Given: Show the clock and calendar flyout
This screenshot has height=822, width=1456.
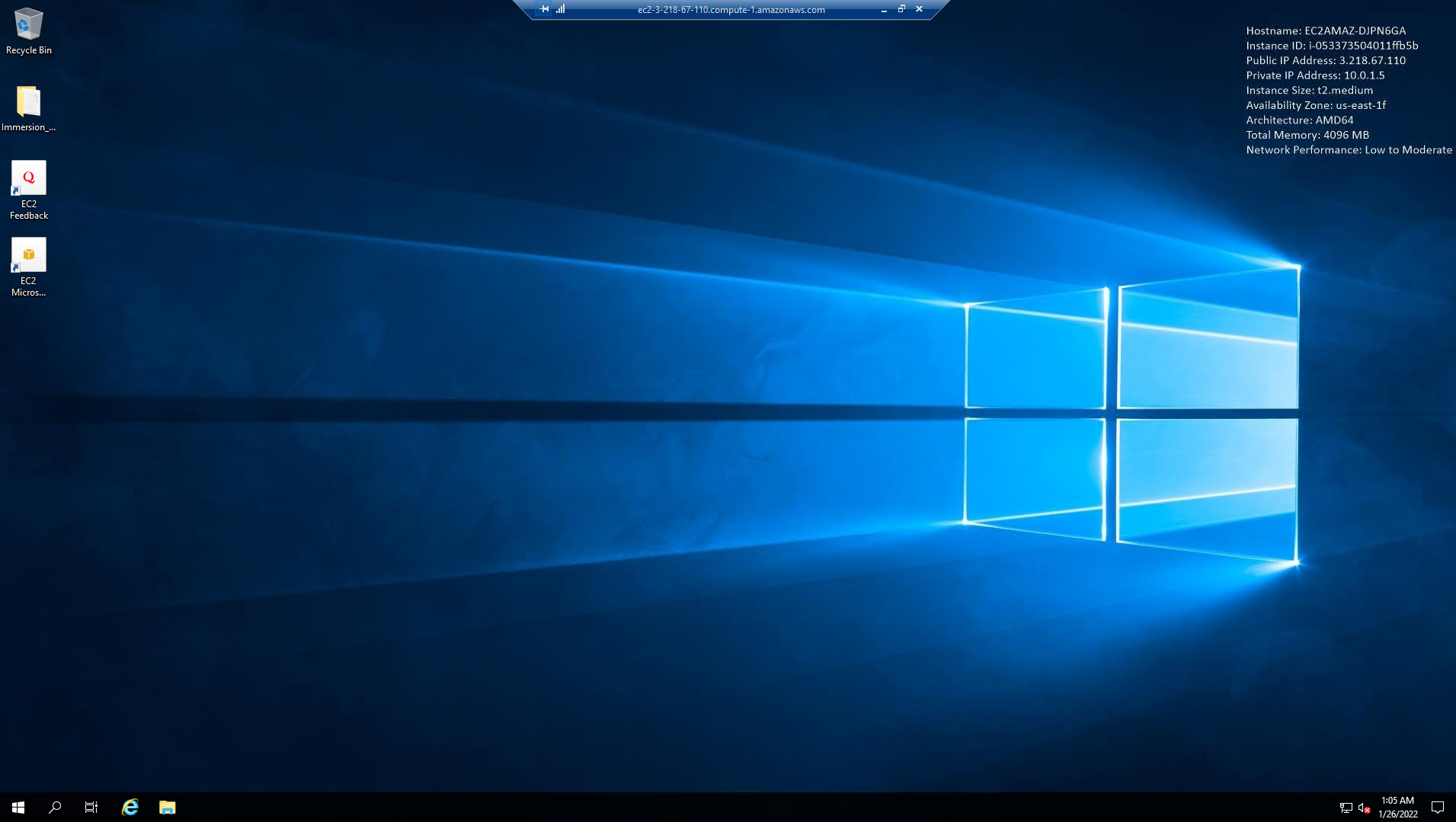Looking at the screenshot, I should click(1398, 808).
